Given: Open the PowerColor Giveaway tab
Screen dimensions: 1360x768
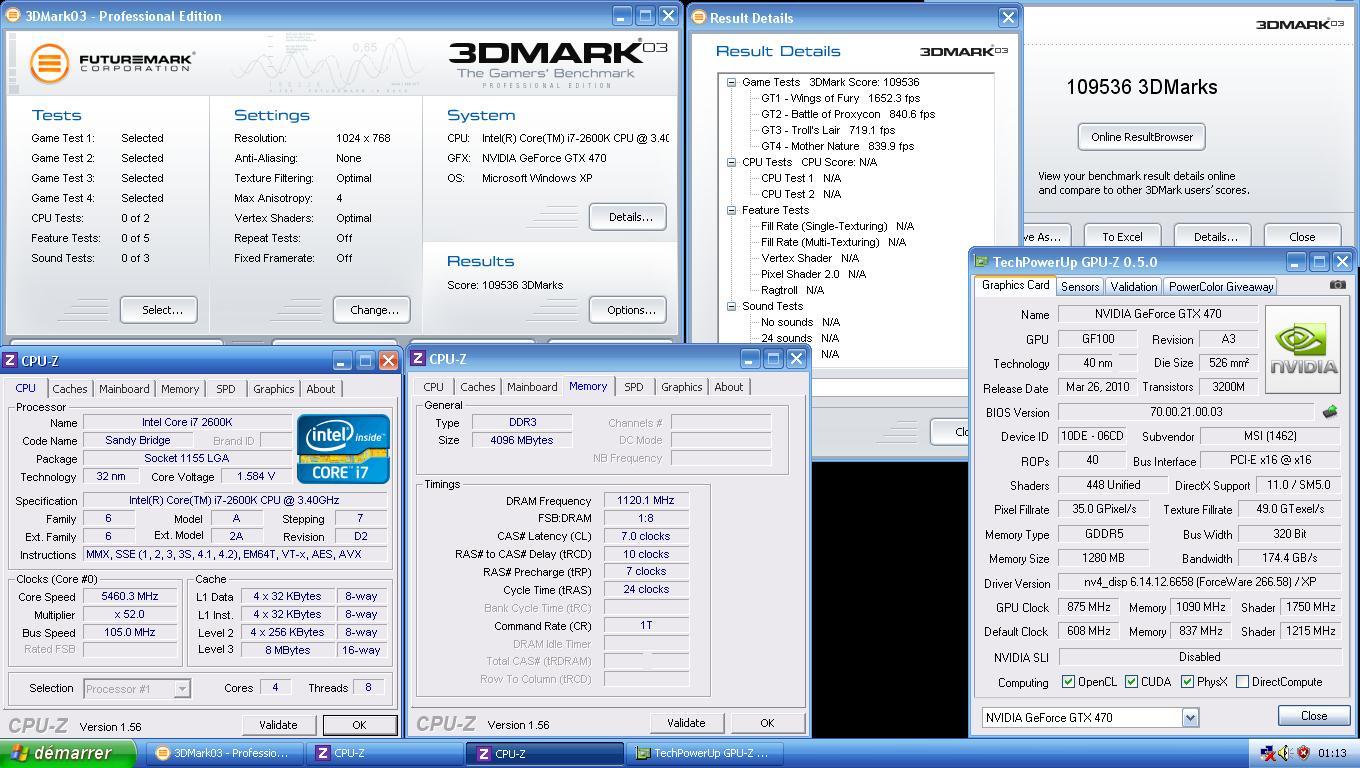Looking at the screenshot, I should 1221,286.
